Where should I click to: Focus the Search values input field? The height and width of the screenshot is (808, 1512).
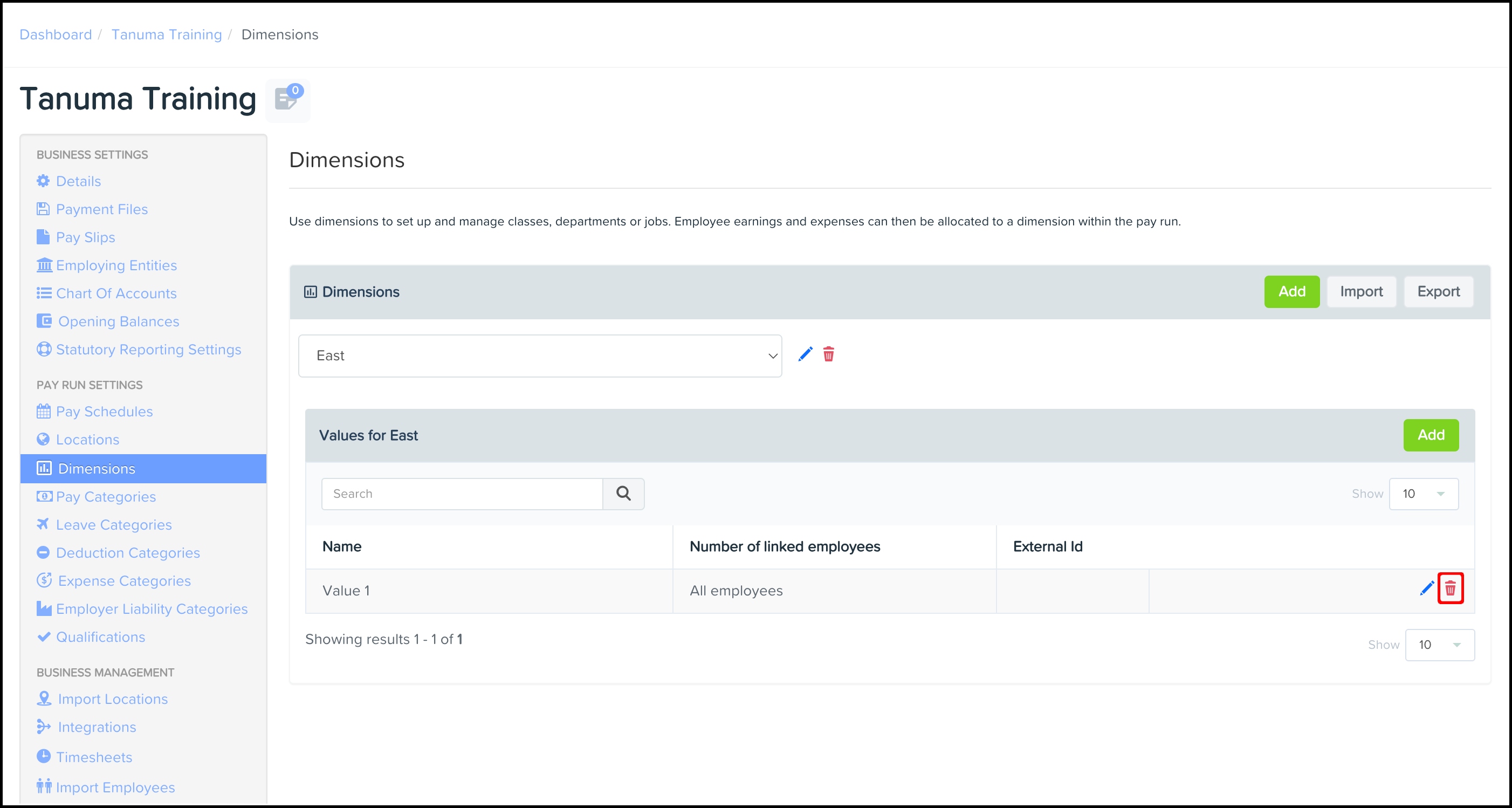pyautogui.click(x=462, y=494)
